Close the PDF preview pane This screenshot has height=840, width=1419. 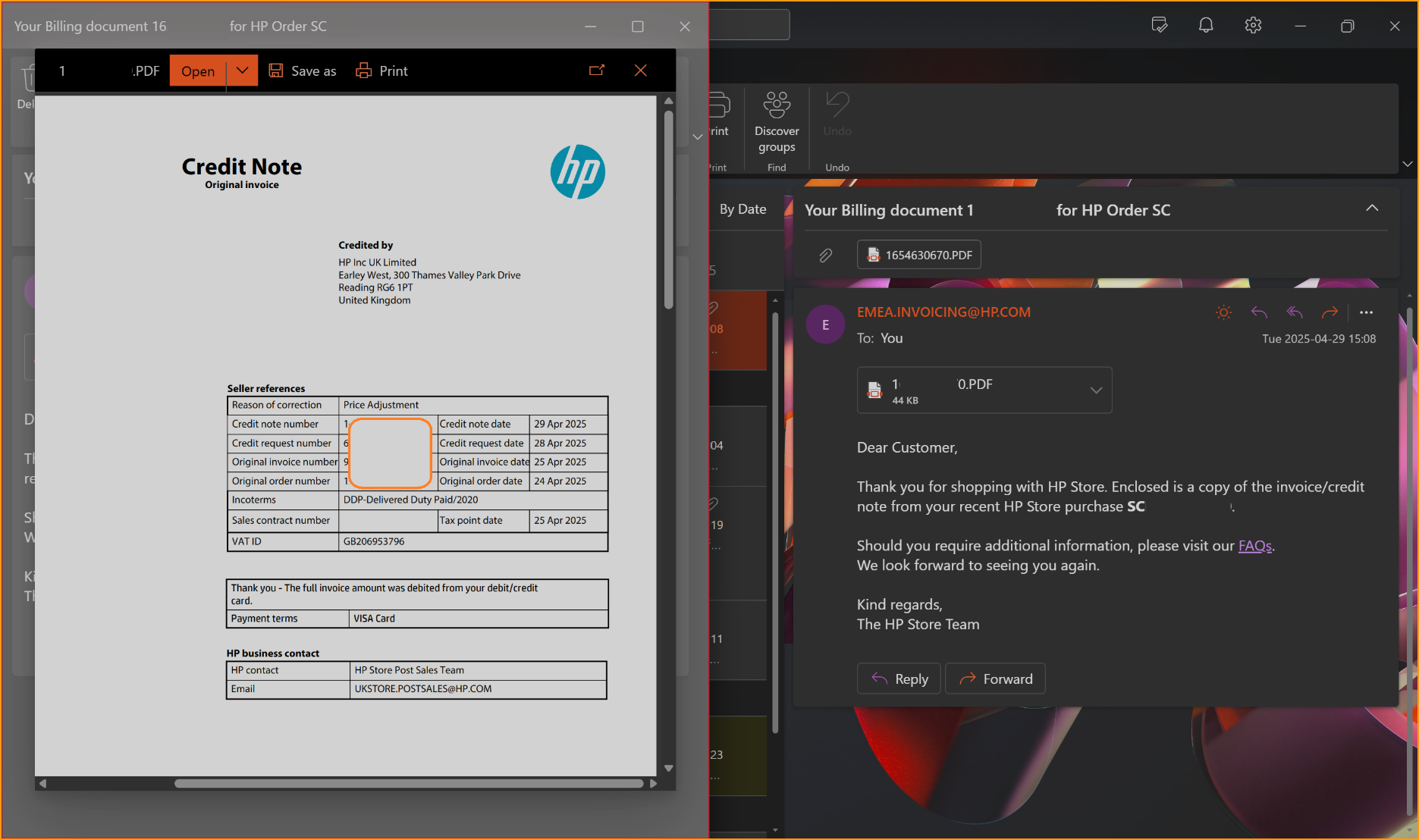(641, 71)
